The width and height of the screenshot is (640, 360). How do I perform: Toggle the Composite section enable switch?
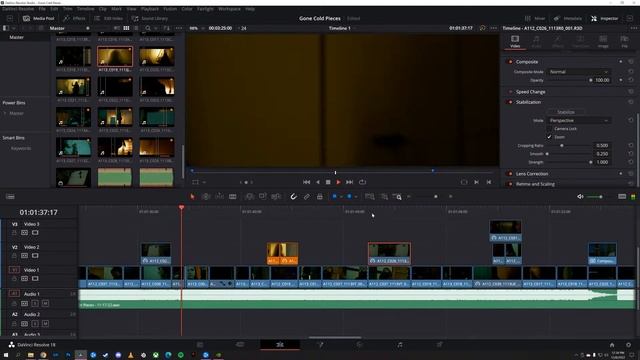510,62
